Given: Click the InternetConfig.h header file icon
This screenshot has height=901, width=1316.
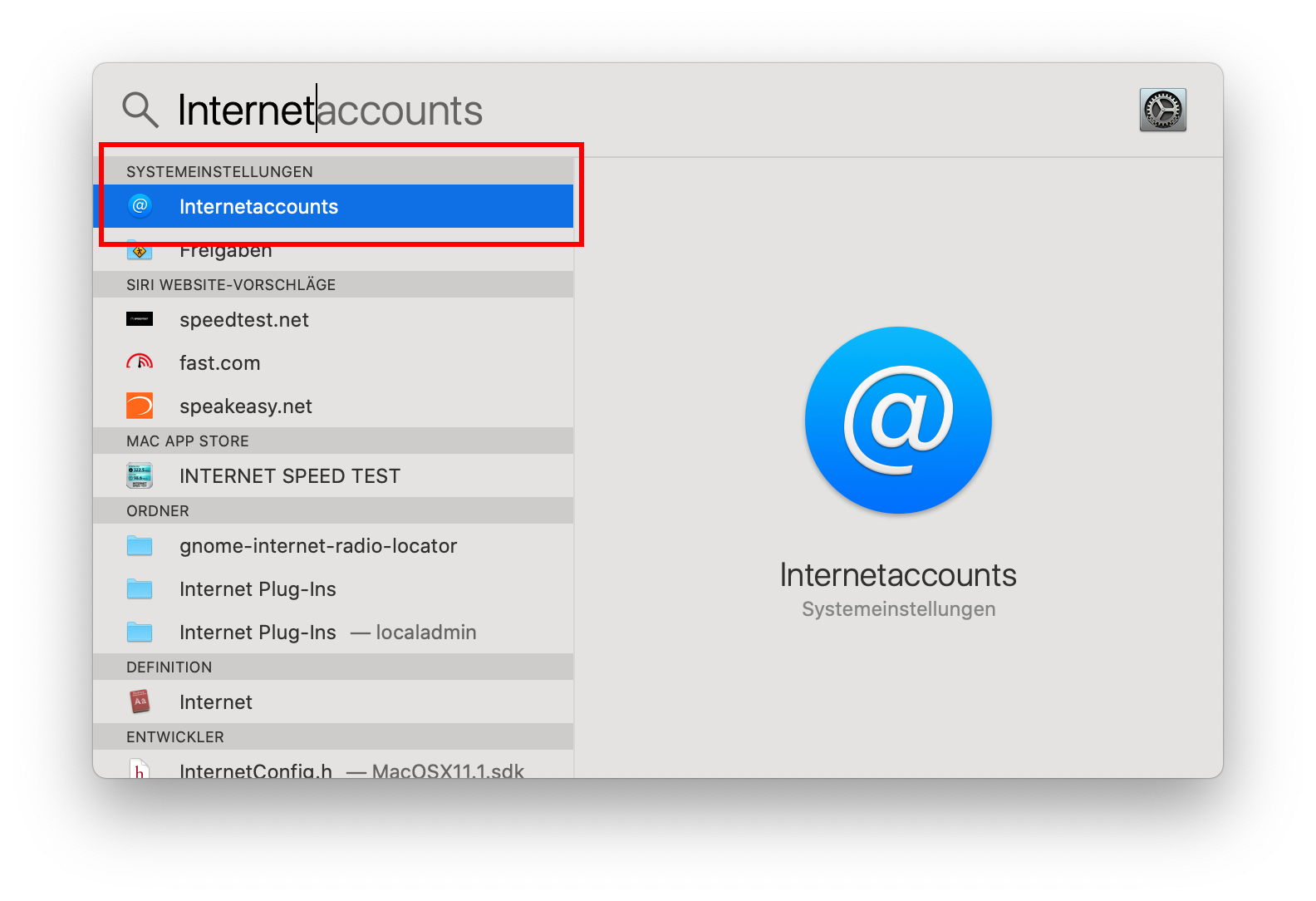Looking at the screenshot, I should (x=140, y=771).
